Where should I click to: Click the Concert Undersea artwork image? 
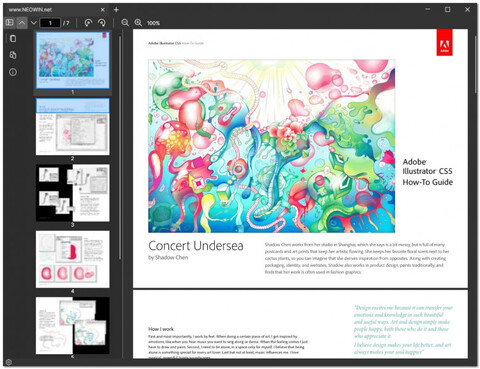272,146
